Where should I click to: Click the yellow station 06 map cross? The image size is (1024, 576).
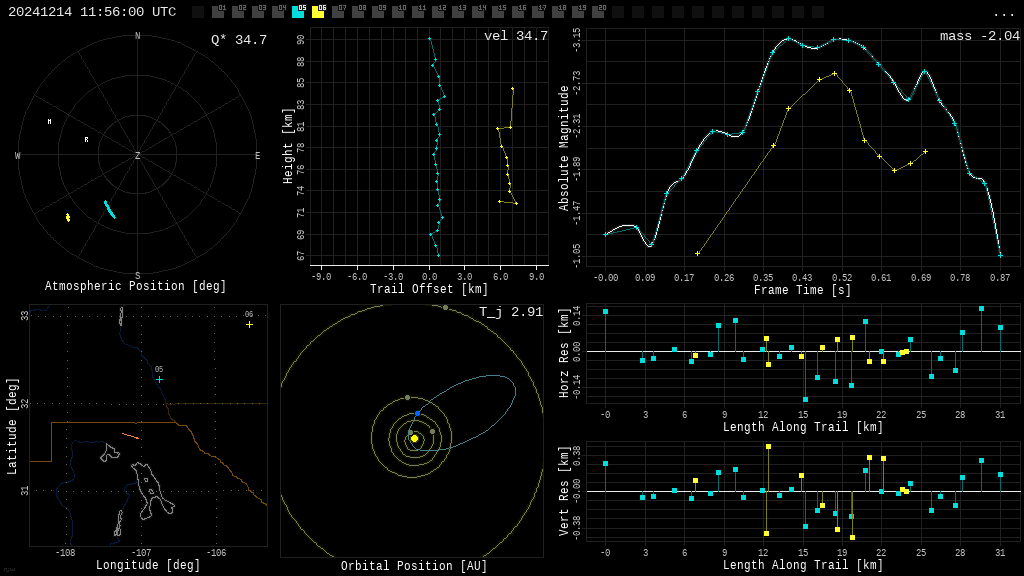click(249, 324)
